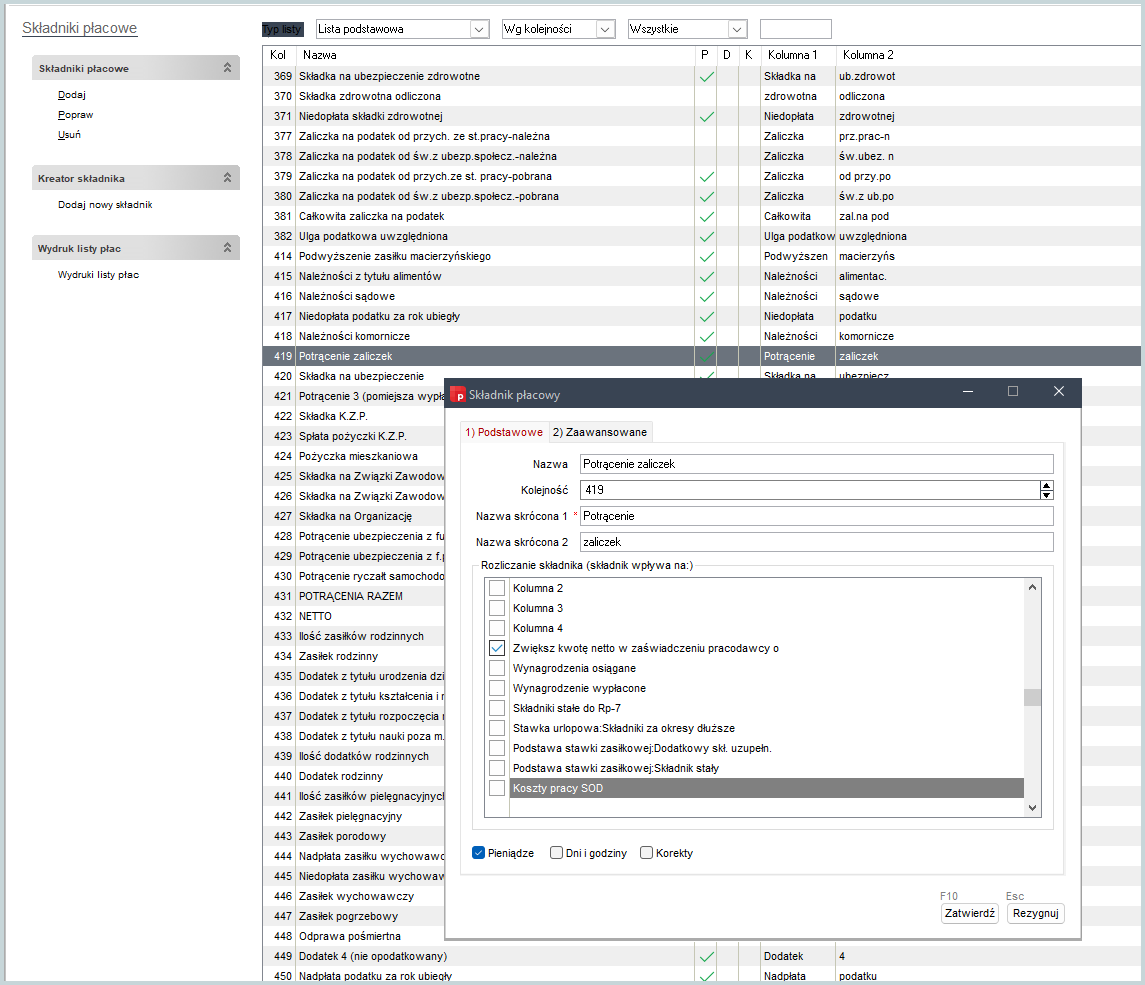Check the Koszty pracy SOD checkbox
Image resolution: width=1145 pixels, height=985 pixels.
pos(497,788)
